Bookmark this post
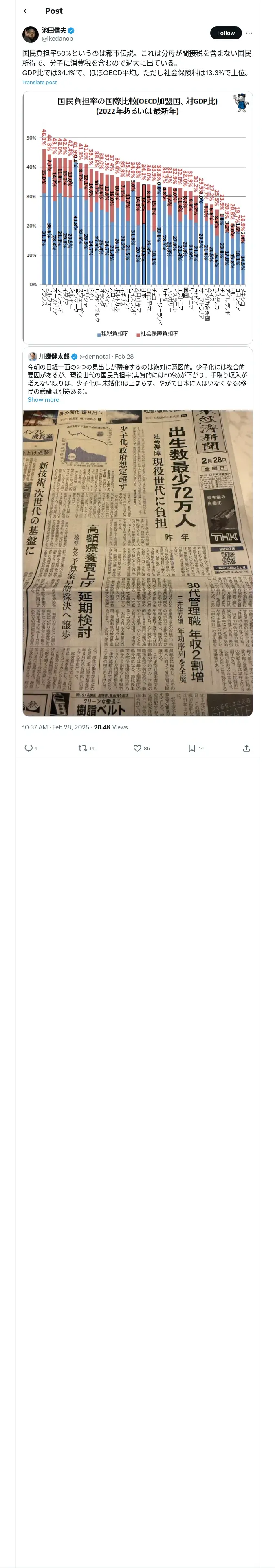The width and height of the screenshot is (275, 1568). (191, 748)
